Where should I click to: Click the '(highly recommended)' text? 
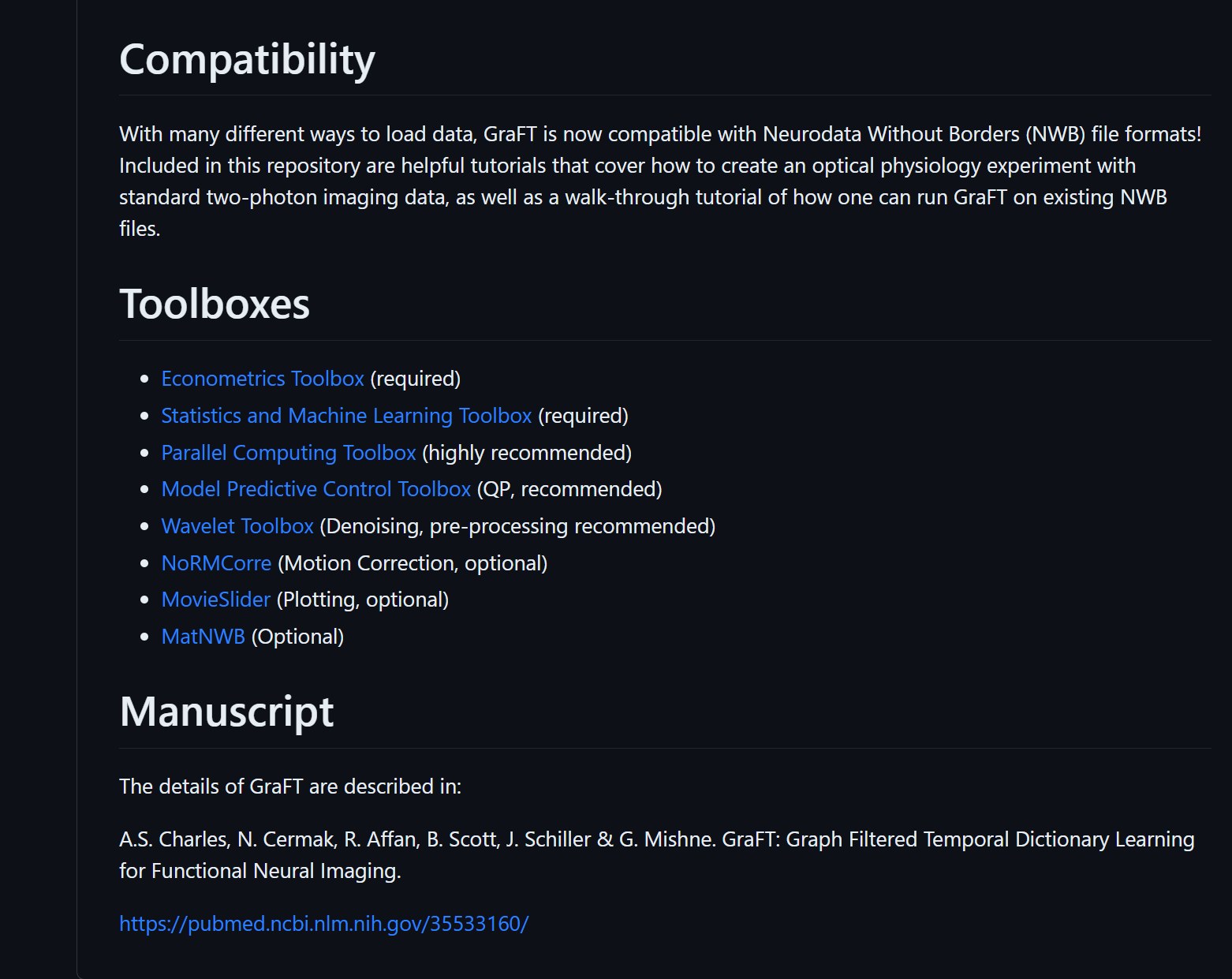[527, 453]
